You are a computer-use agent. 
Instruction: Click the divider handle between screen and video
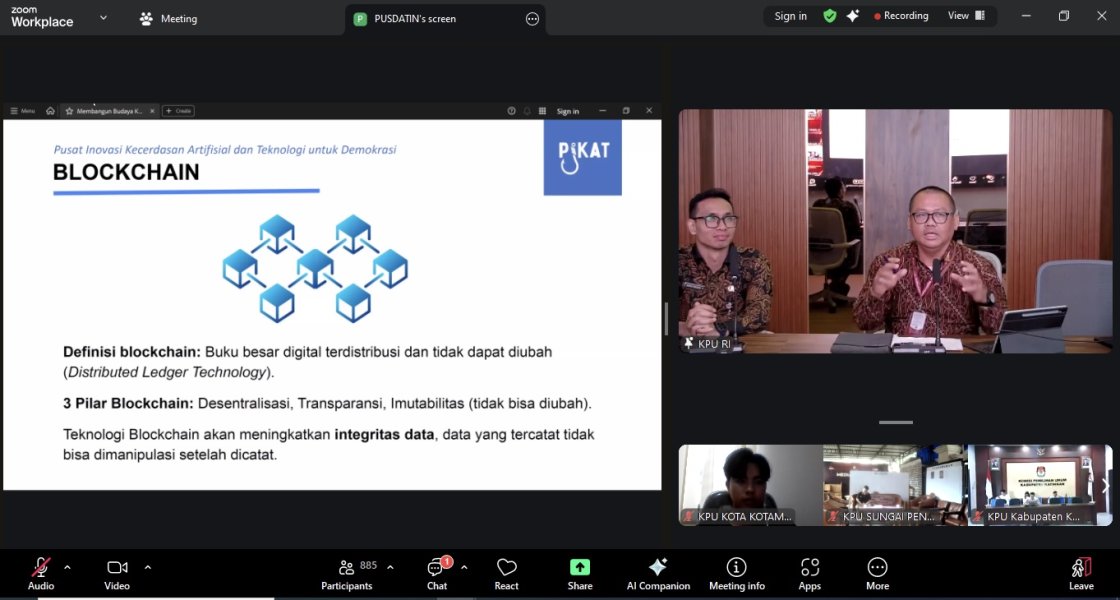667,318
